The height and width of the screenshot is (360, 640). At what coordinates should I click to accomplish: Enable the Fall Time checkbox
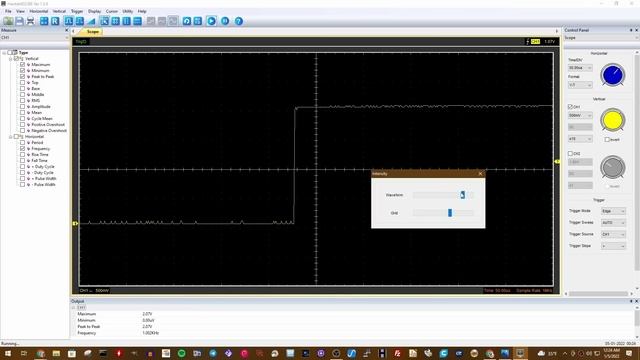[x=22, y=160]
